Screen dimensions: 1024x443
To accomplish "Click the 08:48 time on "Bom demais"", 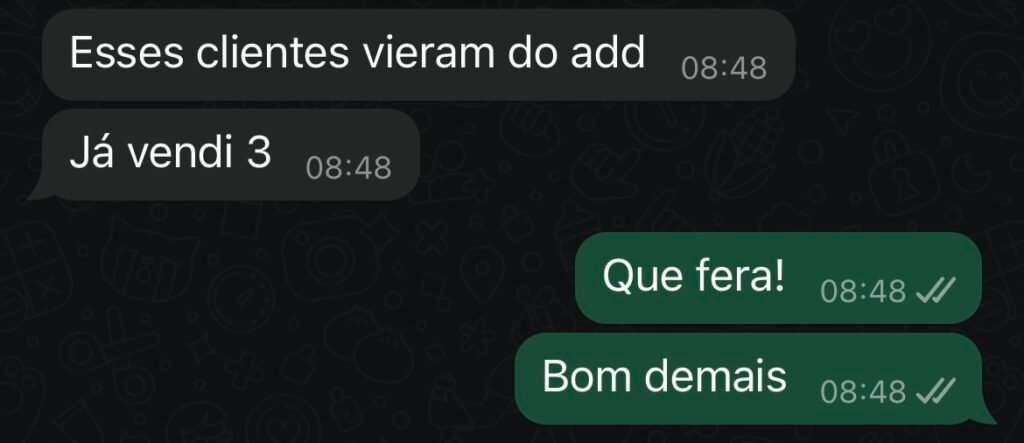I will click(863, 392).
